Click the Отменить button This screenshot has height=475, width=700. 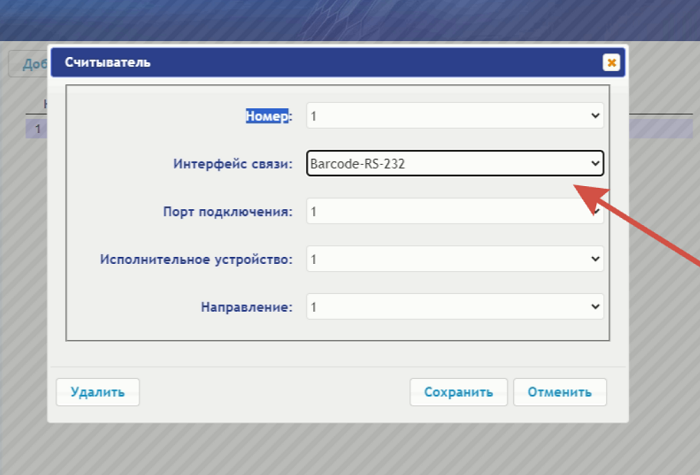click(x=560, y=392)
